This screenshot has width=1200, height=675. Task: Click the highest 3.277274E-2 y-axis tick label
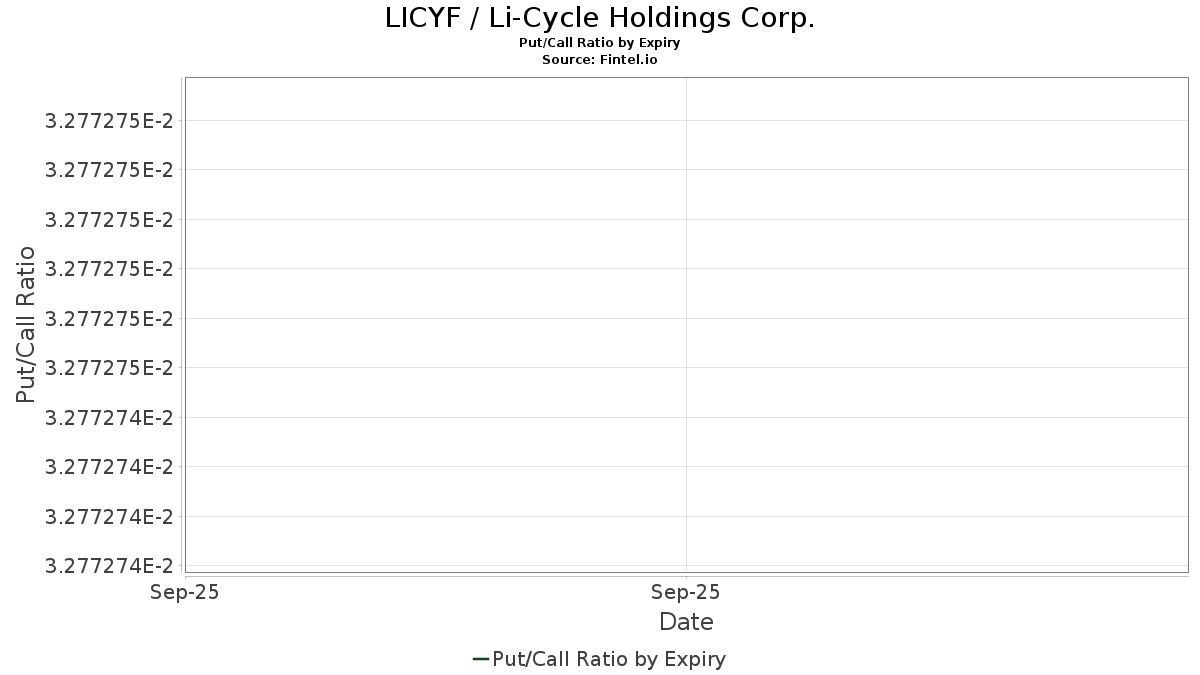(109, 418)
